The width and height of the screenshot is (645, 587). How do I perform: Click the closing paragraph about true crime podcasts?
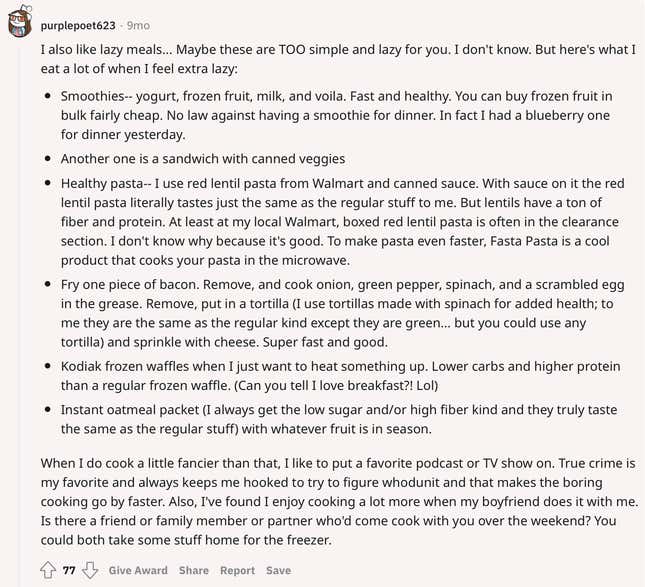click(x=339, y=501)
